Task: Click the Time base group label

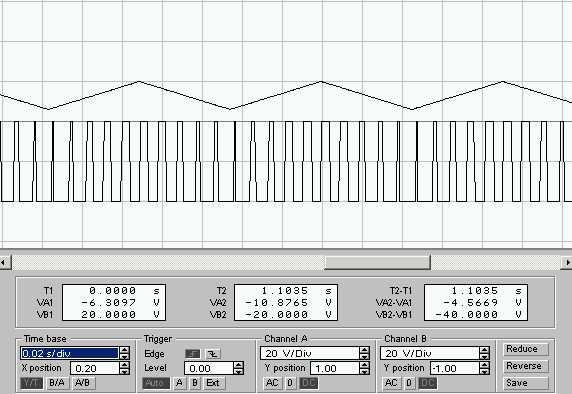Action: 45,339
